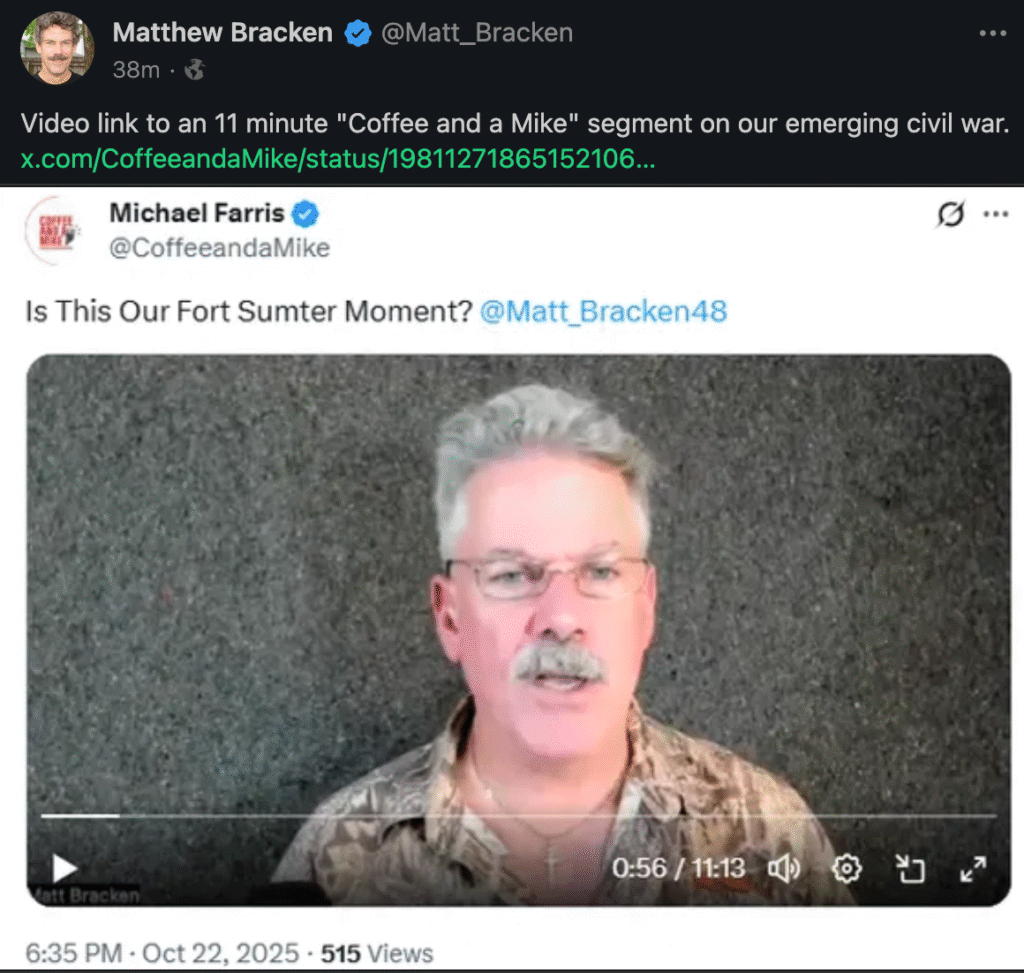This screenshot has width=1024, height=973.
Task: Play the video with the play button
Action: pyautogui.click(x=65, y=868)
